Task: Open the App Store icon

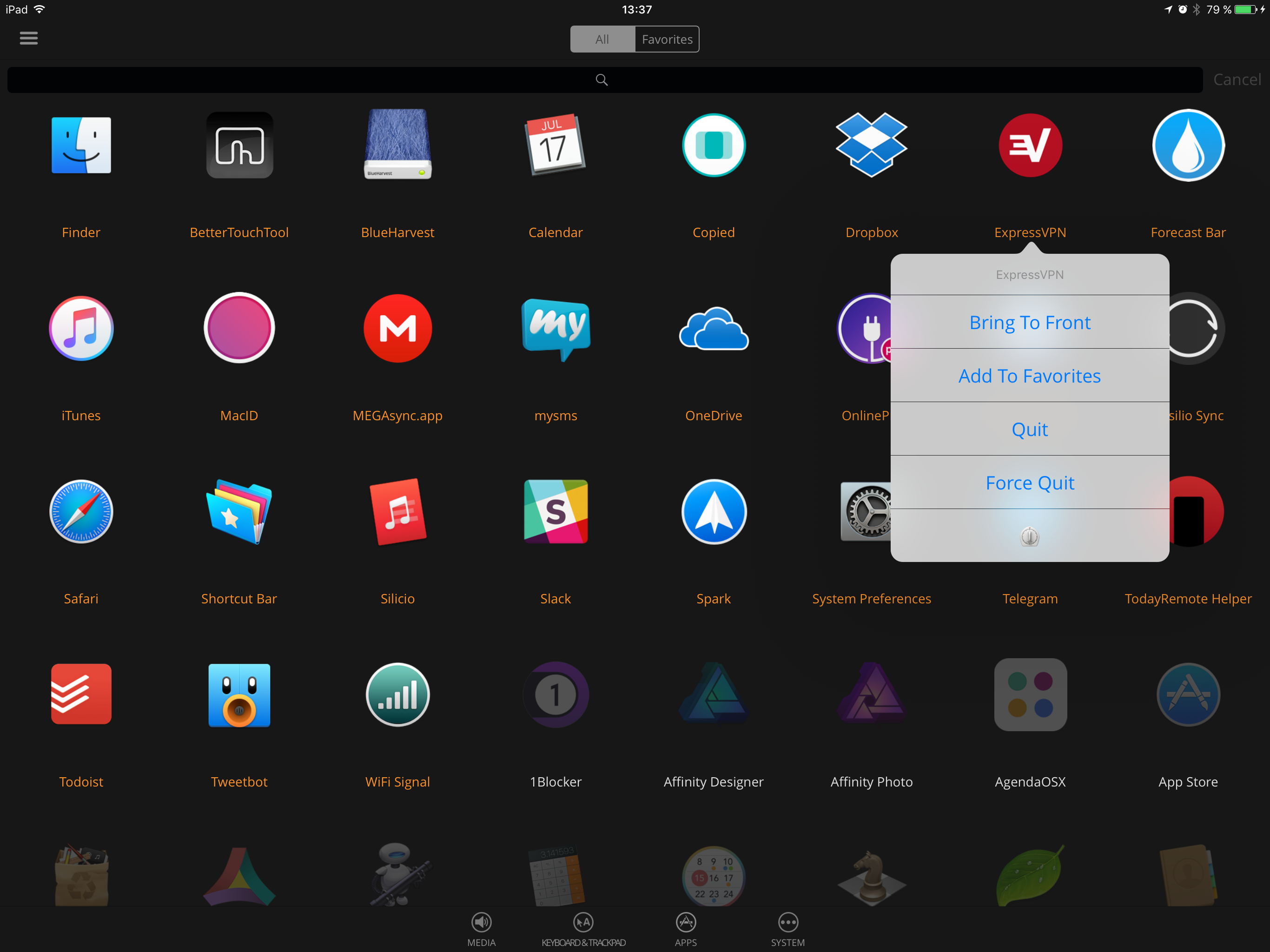Action: tap(1188, 695)
